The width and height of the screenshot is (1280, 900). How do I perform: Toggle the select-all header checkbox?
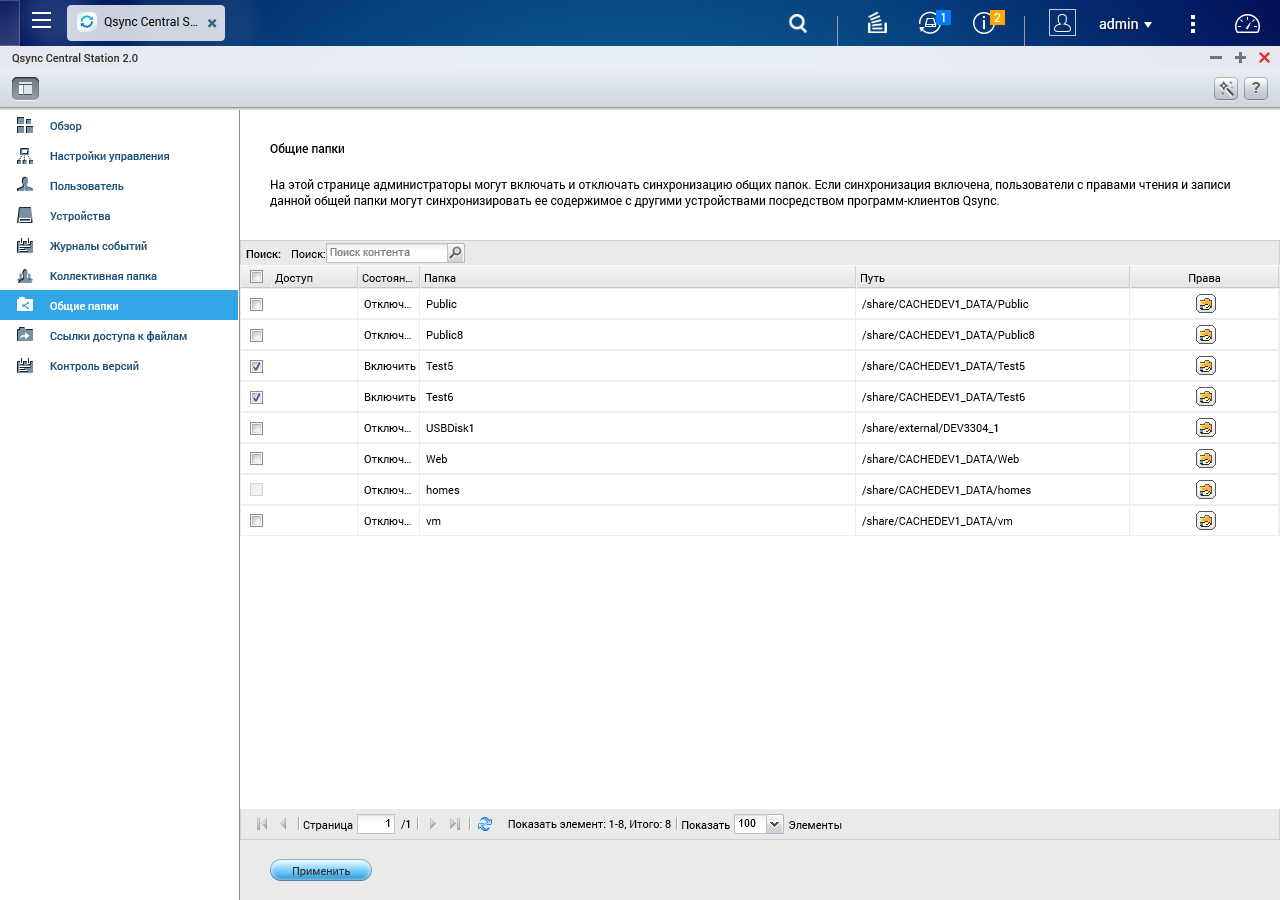coord(256,277)
